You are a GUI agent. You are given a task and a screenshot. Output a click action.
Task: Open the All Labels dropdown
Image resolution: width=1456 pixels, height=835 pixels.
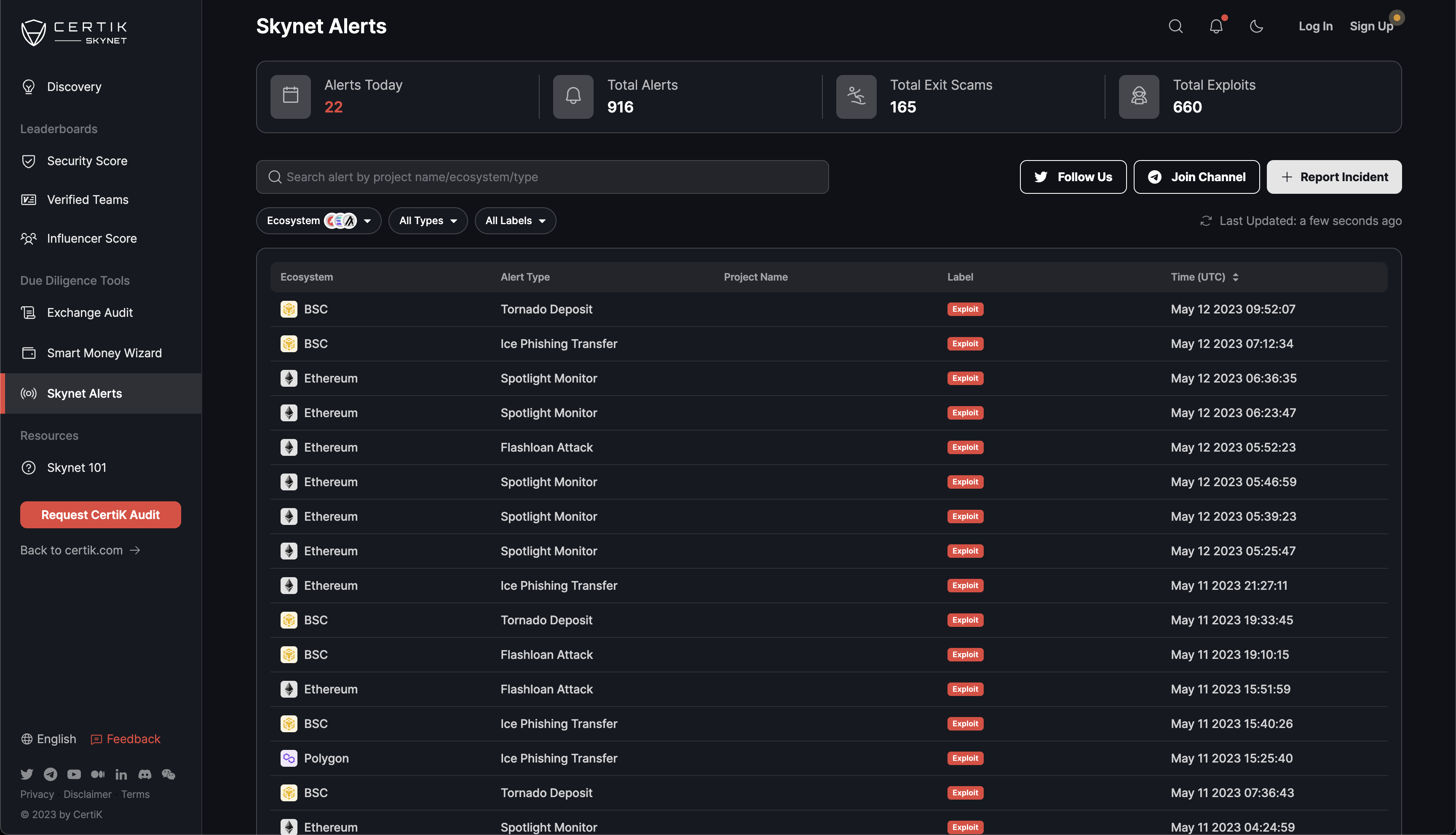(x=515, y=221)
